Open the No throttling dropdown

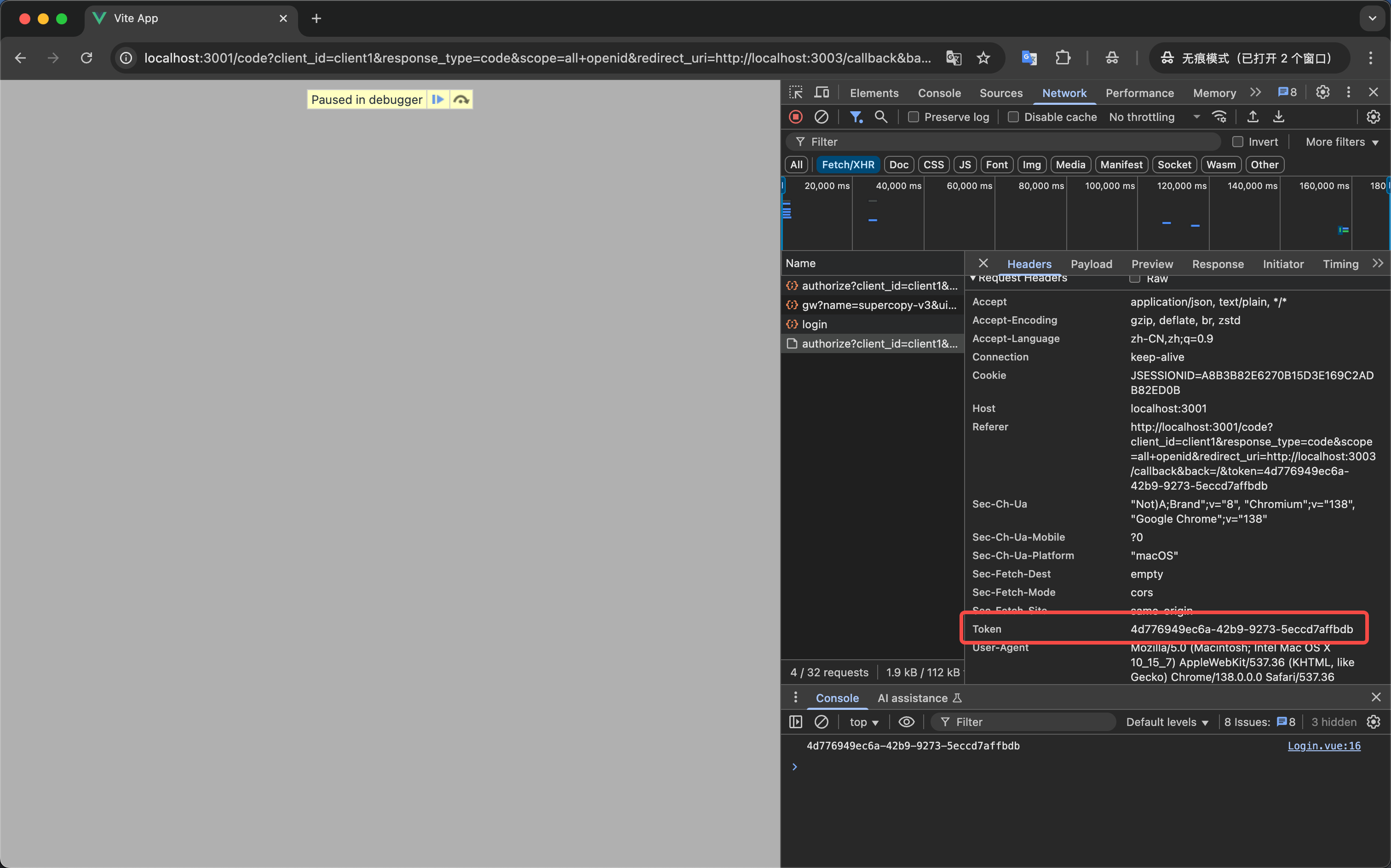1155,117
